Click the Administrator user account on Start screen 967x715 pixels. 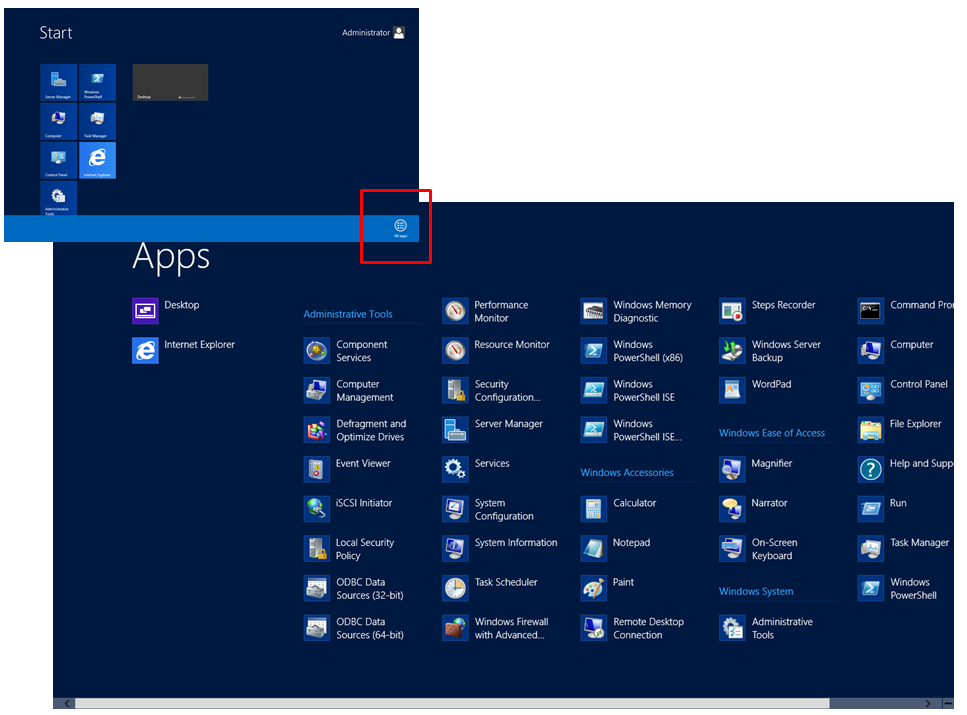pos(373,33)
